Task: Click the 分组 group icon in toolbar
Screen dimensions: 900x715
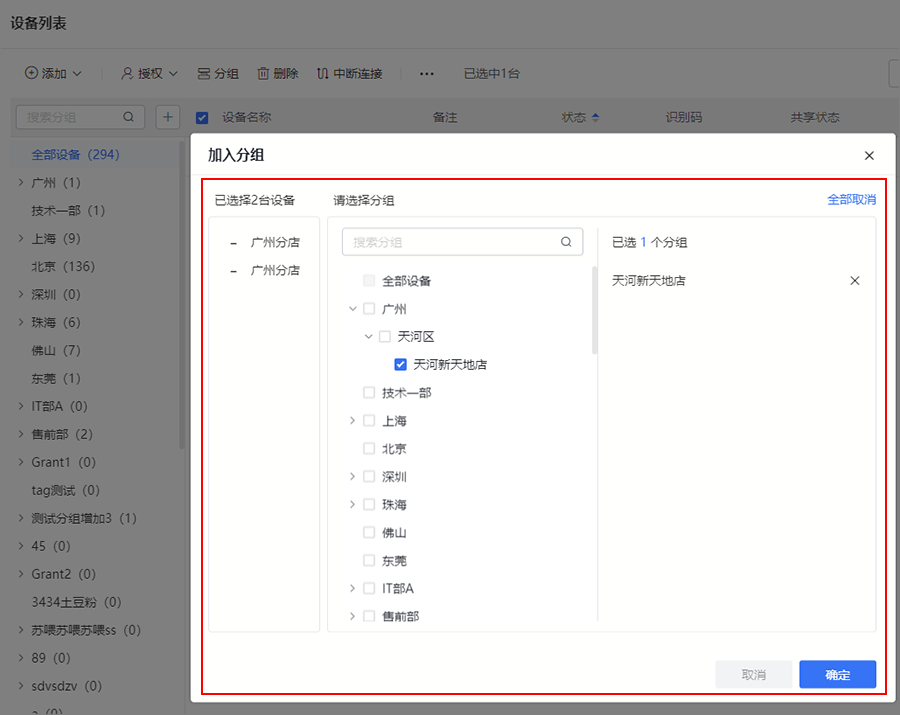Action: click(x=204, y=73)
